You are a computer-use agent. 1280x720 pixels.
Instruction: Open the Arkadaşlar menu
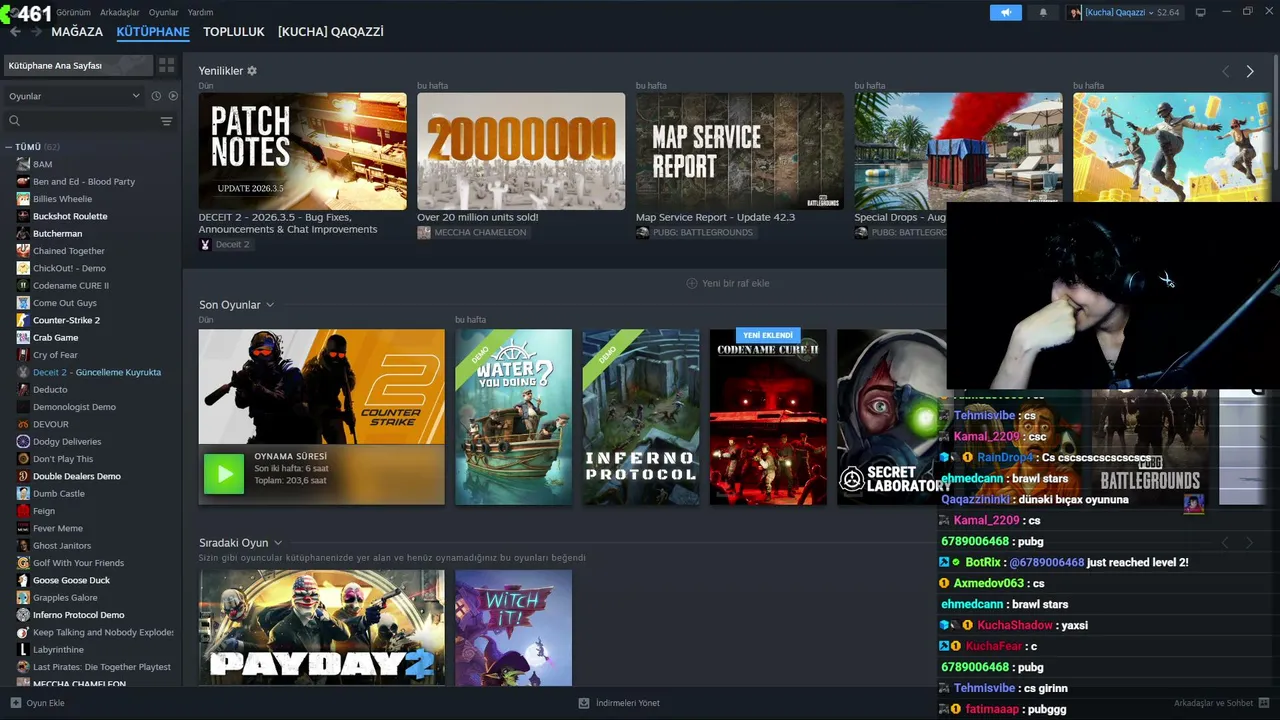click(120, 12)
